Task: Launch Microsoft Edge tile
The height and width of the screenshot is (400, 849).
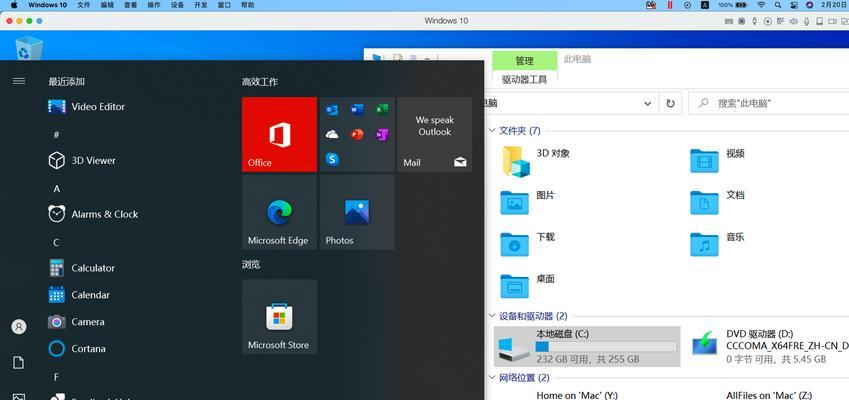Action: [x=279, y=212]
